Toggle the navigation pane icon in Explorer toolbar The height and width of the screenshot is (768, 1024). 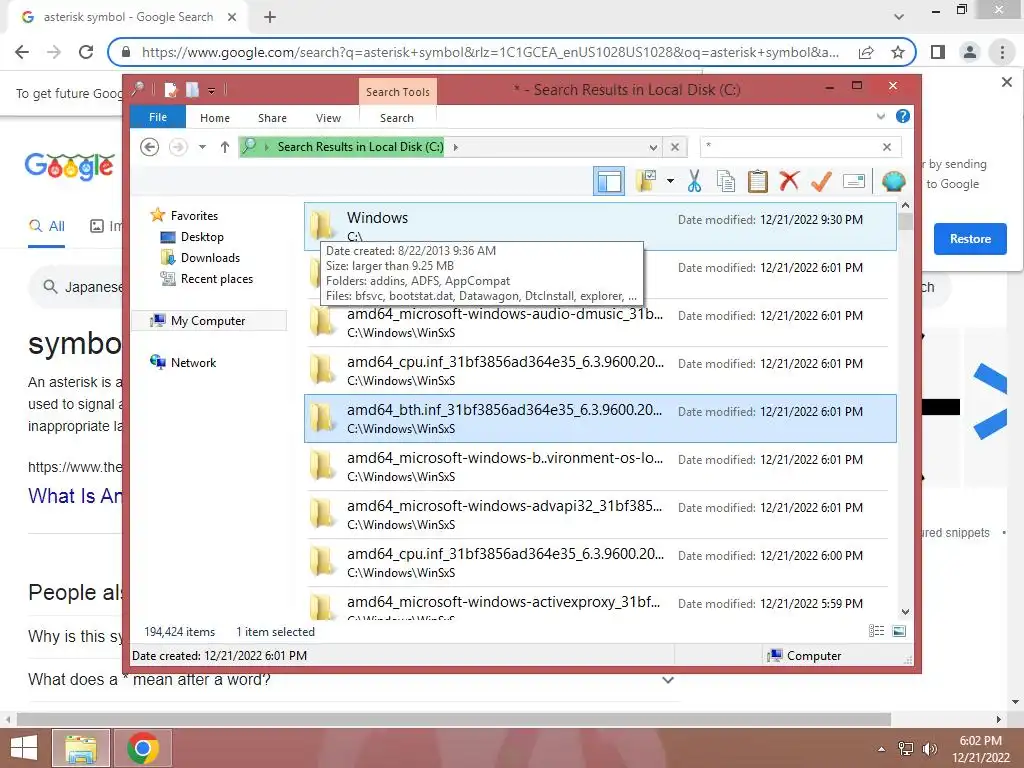tap(609, 181)
